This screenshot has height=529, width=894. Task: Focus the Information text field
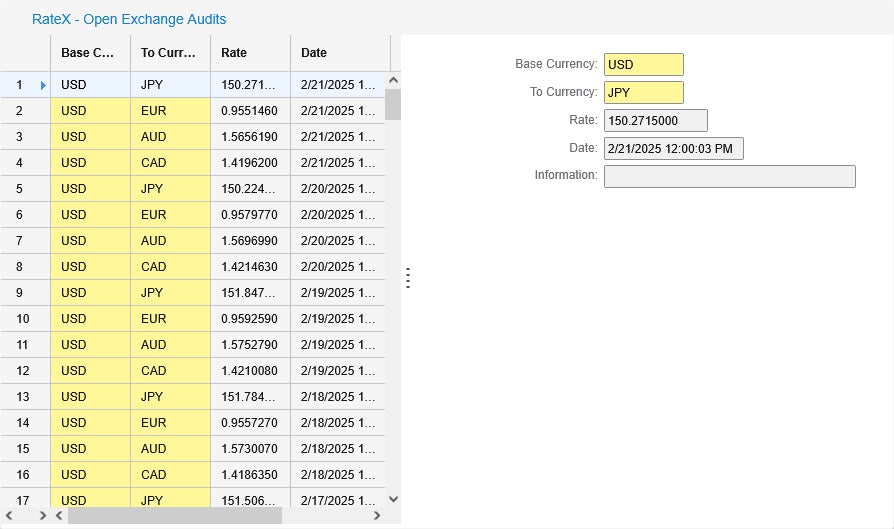tap(729, 176)
